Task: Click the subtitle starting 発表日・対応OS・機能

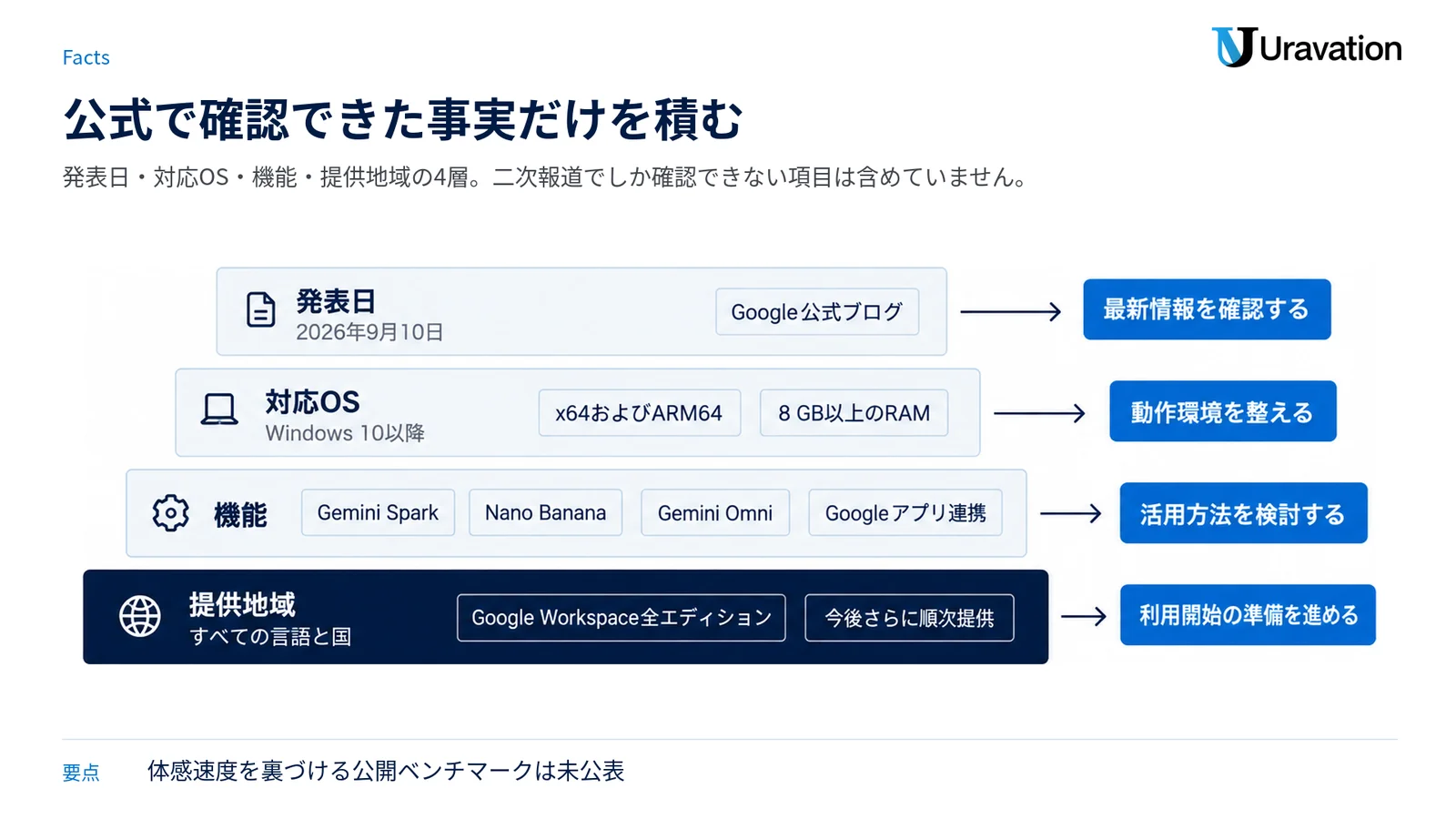Action: click(545, 177)
